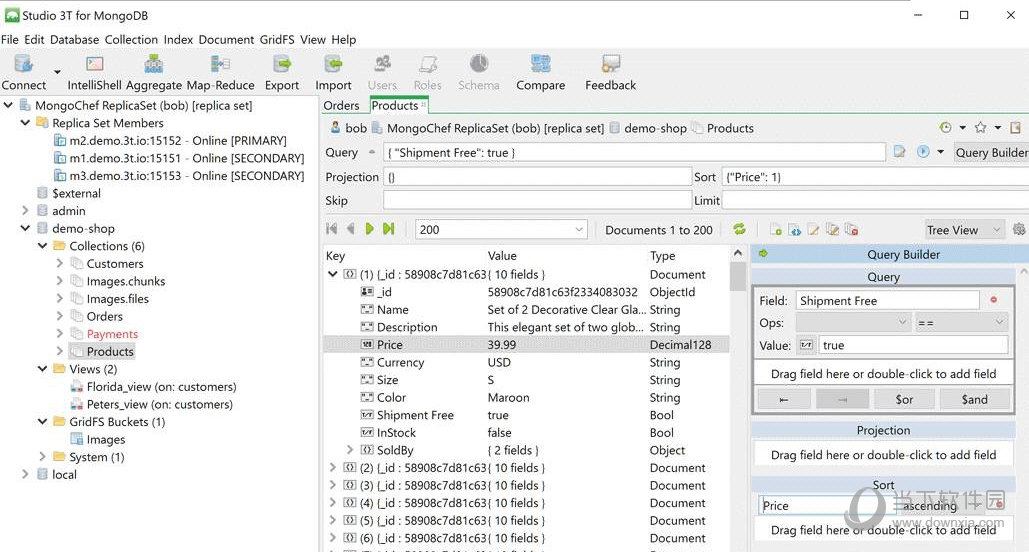
Task: Click the left arrow button in Query Builder
Action: coord(784,398)
